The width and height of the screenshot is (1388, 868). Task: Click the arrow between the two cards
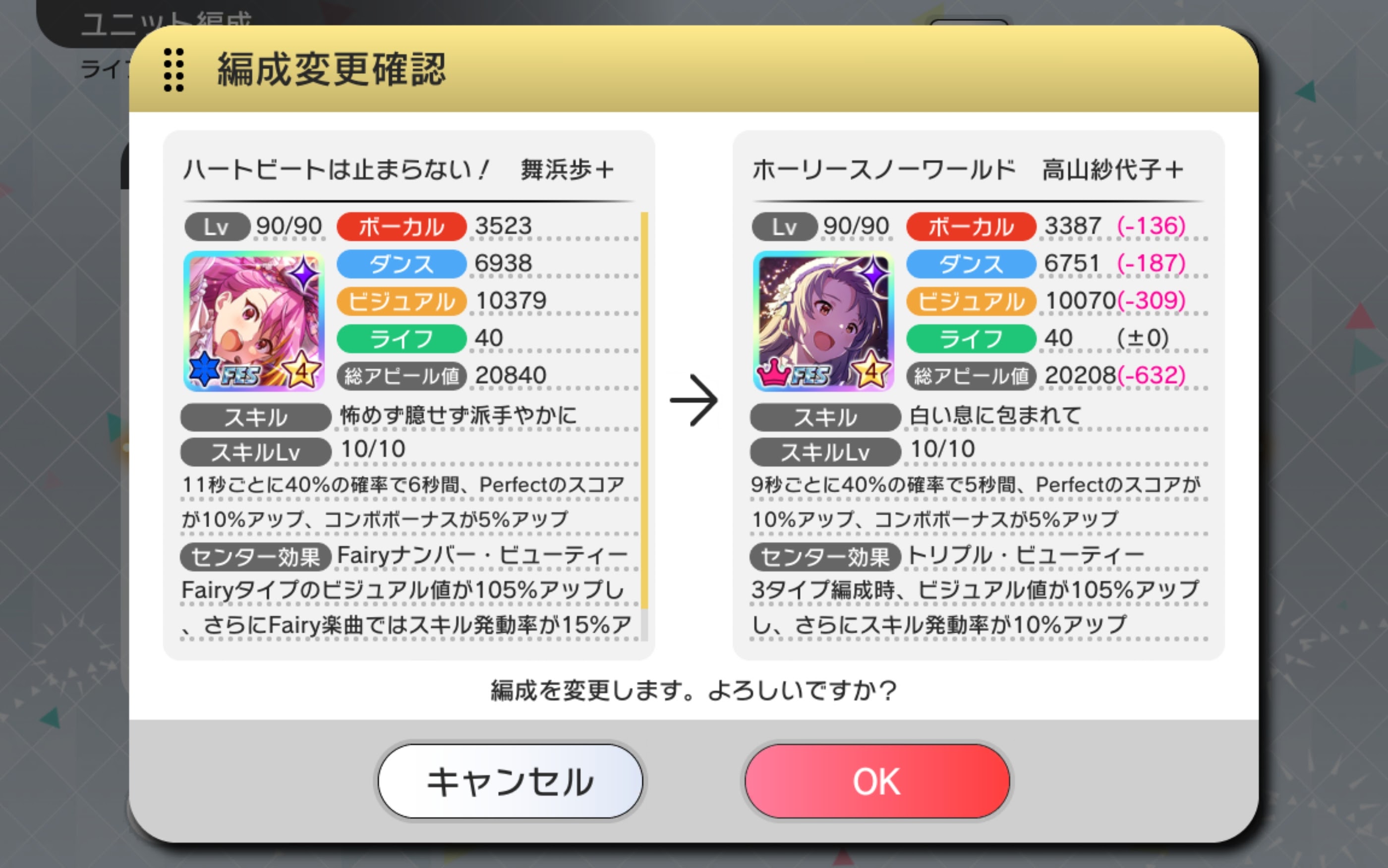coord(694,400)
